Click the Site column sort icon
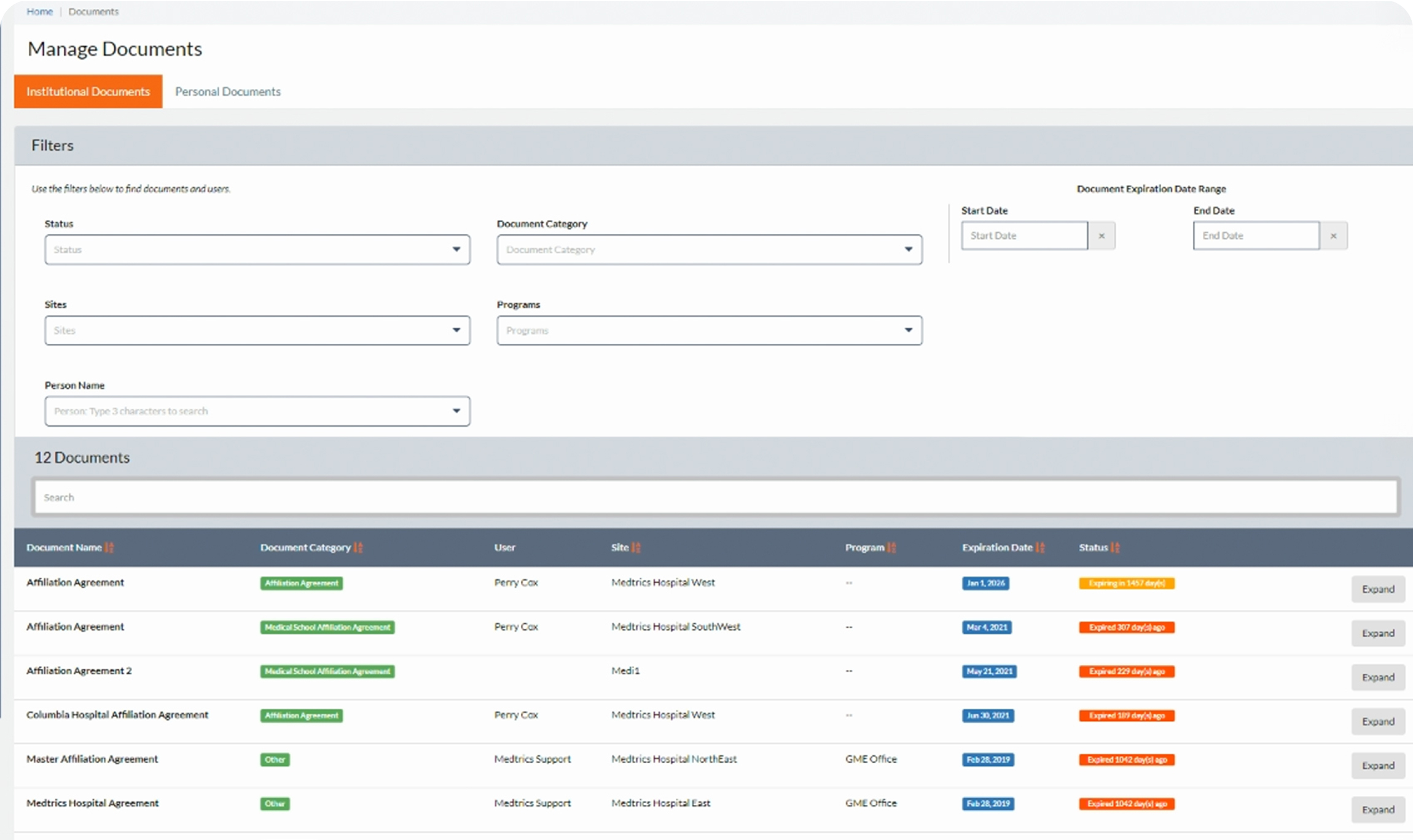The height and width of the screenshot is (840, 1413). (x=636, y=548)
